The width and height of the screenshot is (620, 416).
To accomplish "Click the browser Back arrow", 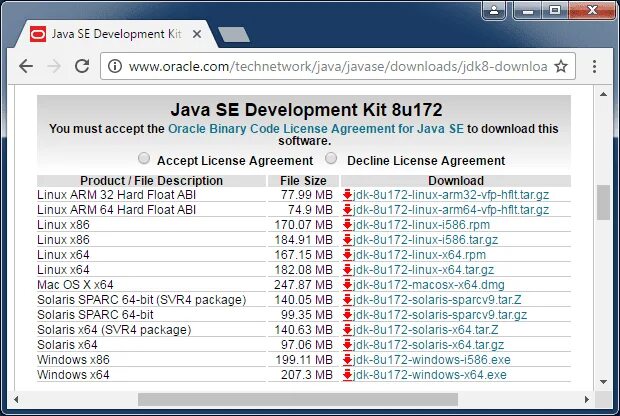I will pyautogui.click(x=26, y=66).
